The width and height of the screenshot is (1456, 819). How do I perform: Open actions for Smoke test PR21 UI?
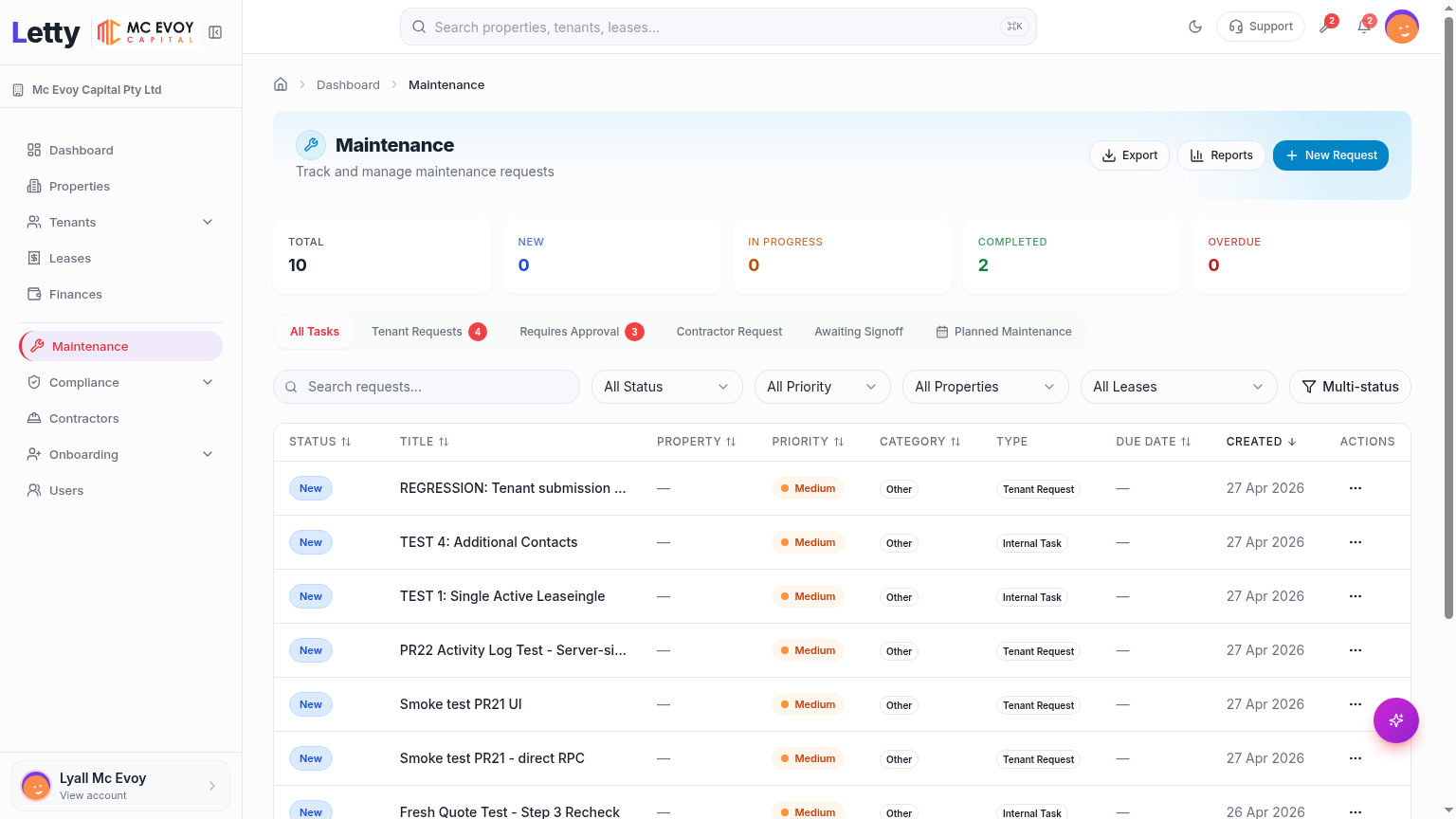[1356, 704]
